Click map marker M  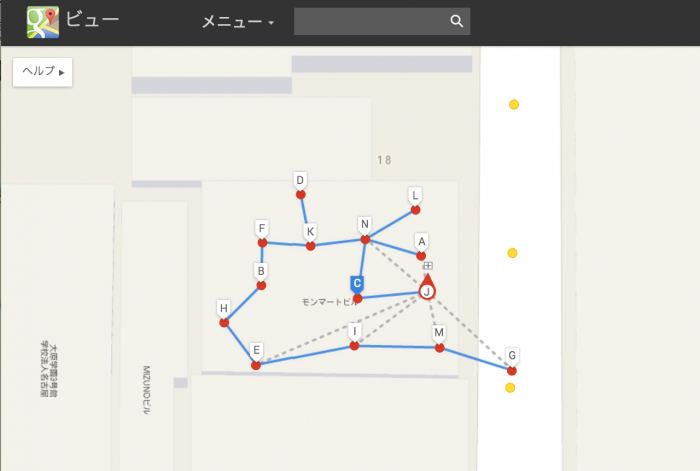439,338
